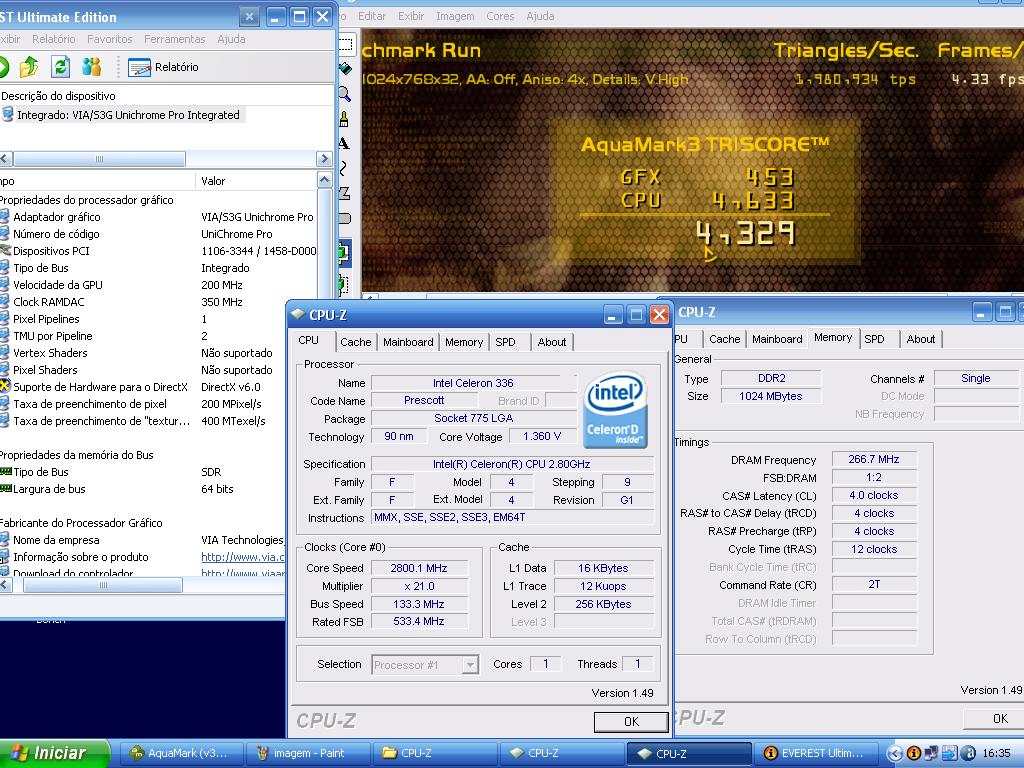Click the 16:35 system clock
Screen dimensions: 1024x768
tap(996, 753)
